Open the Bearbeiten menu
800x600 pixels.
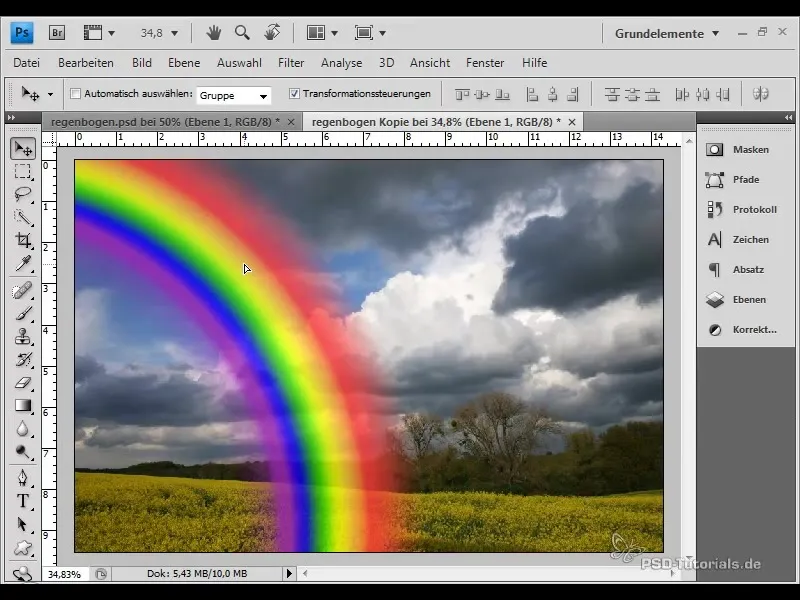(86, 63)
